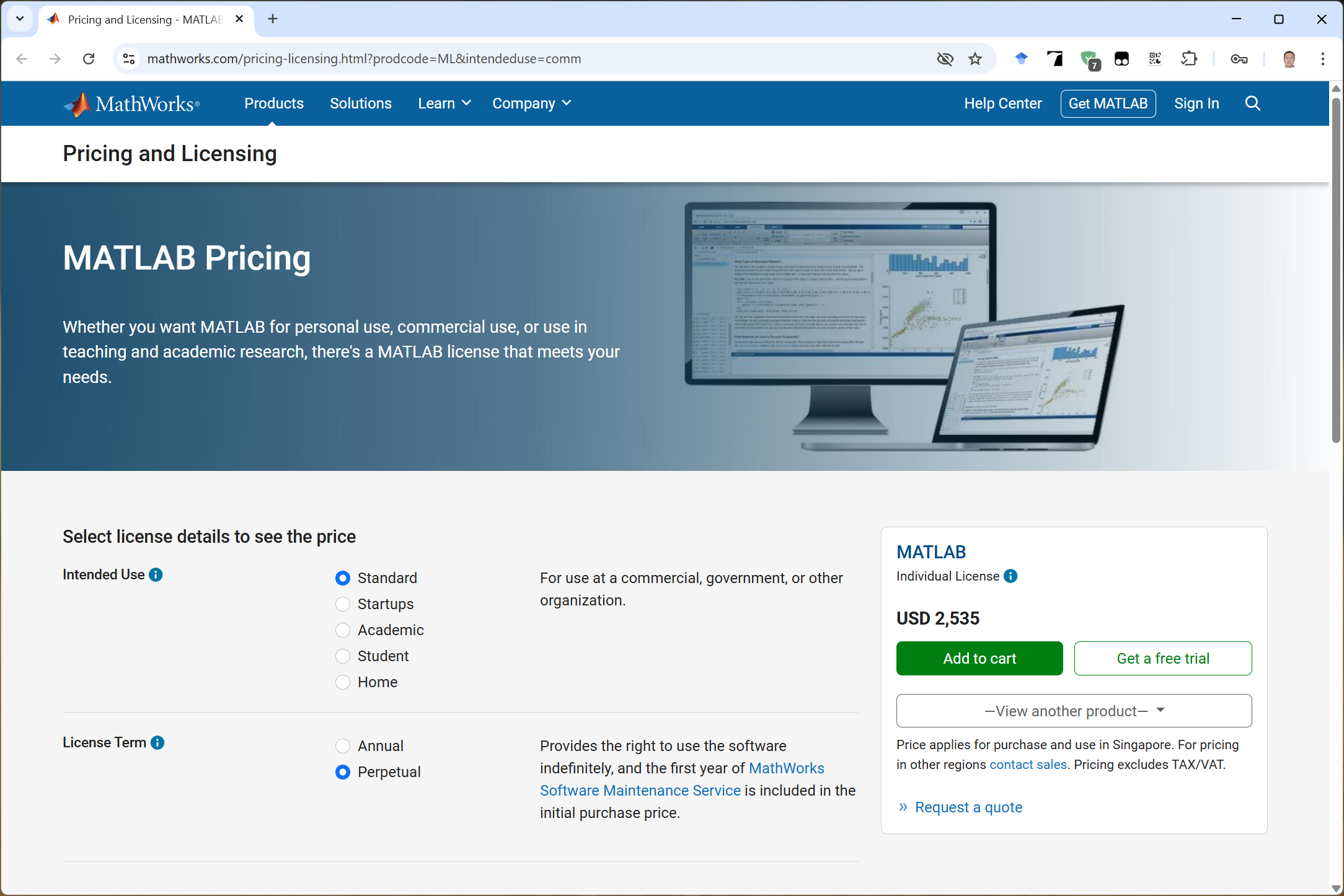1344x896 pixels.
Task: Close the Pricing and Licensing tab
Action: pyautogui.click(x=239, y=19)
